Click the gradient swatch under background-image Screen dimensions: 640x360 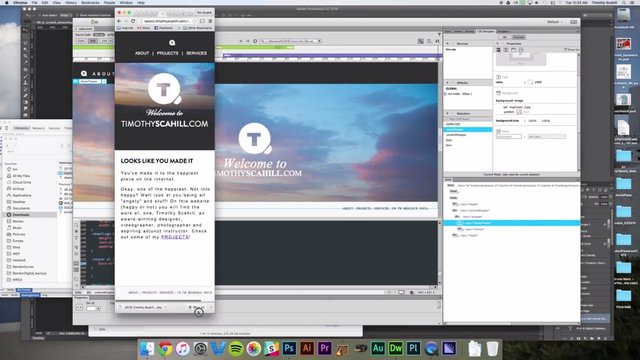(519, 111)
